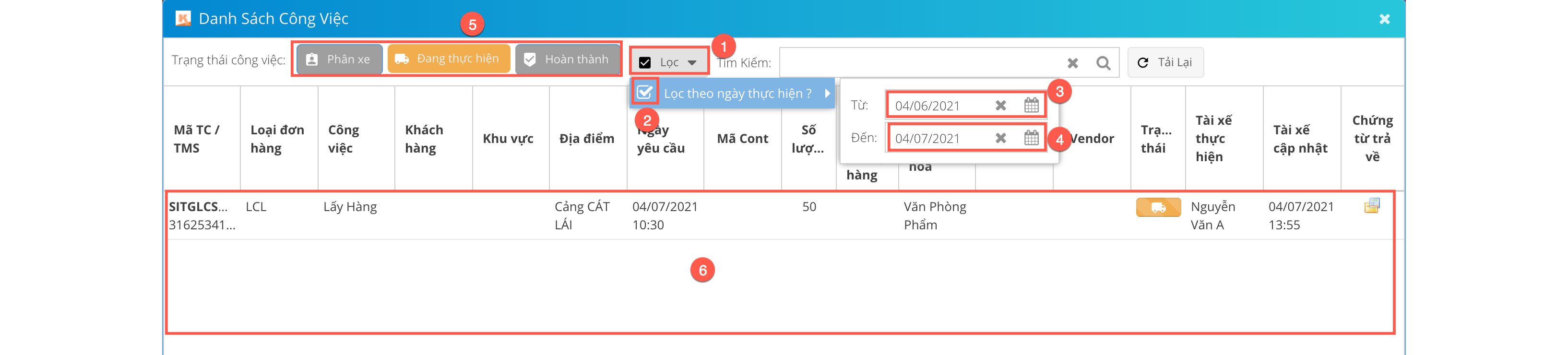Click the orange truck status icon in row

(1158, 208)
